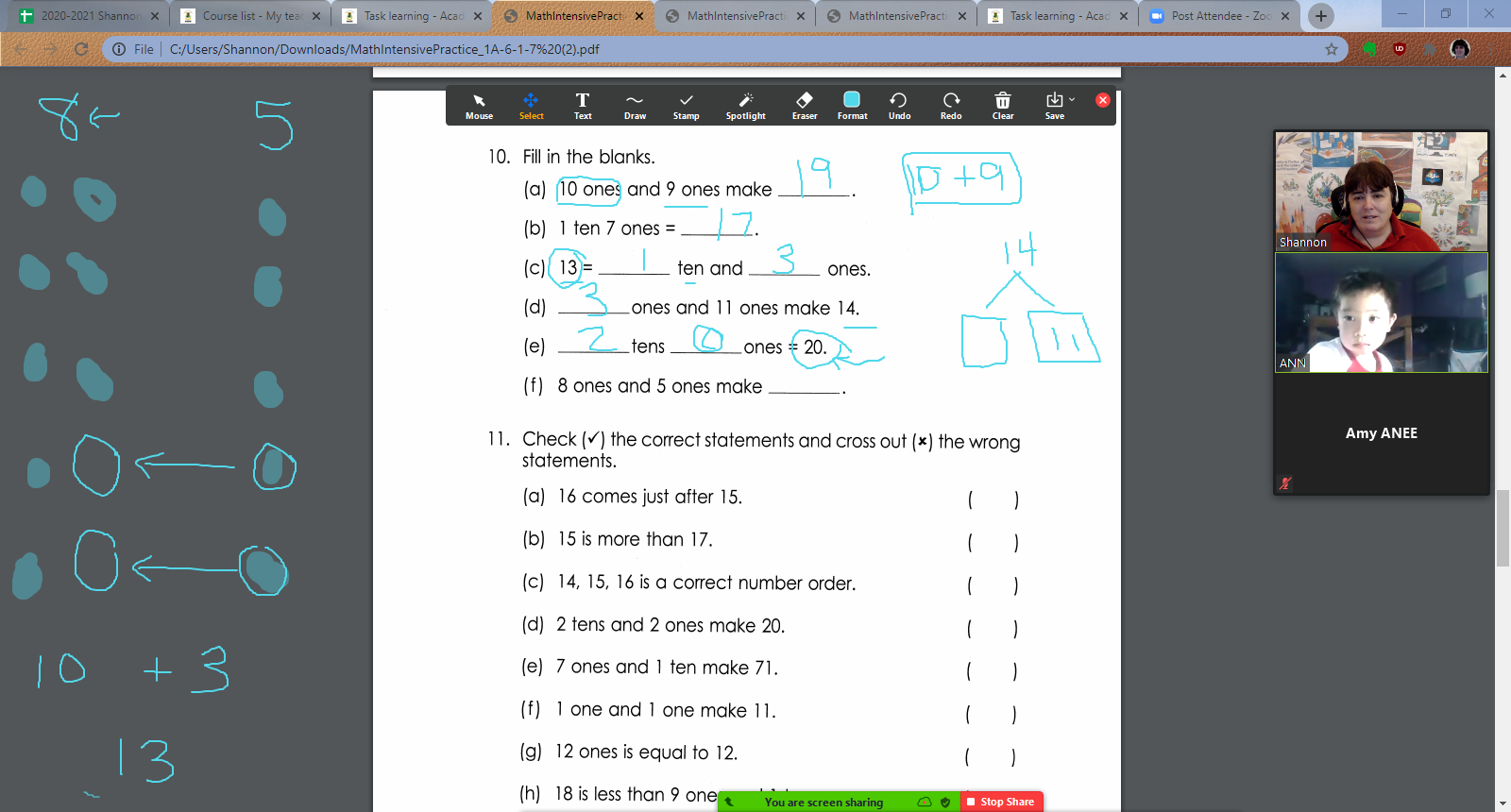Close the Zoom annotation toolbar
The image size is (1511, 812).
coord(1102,100)
